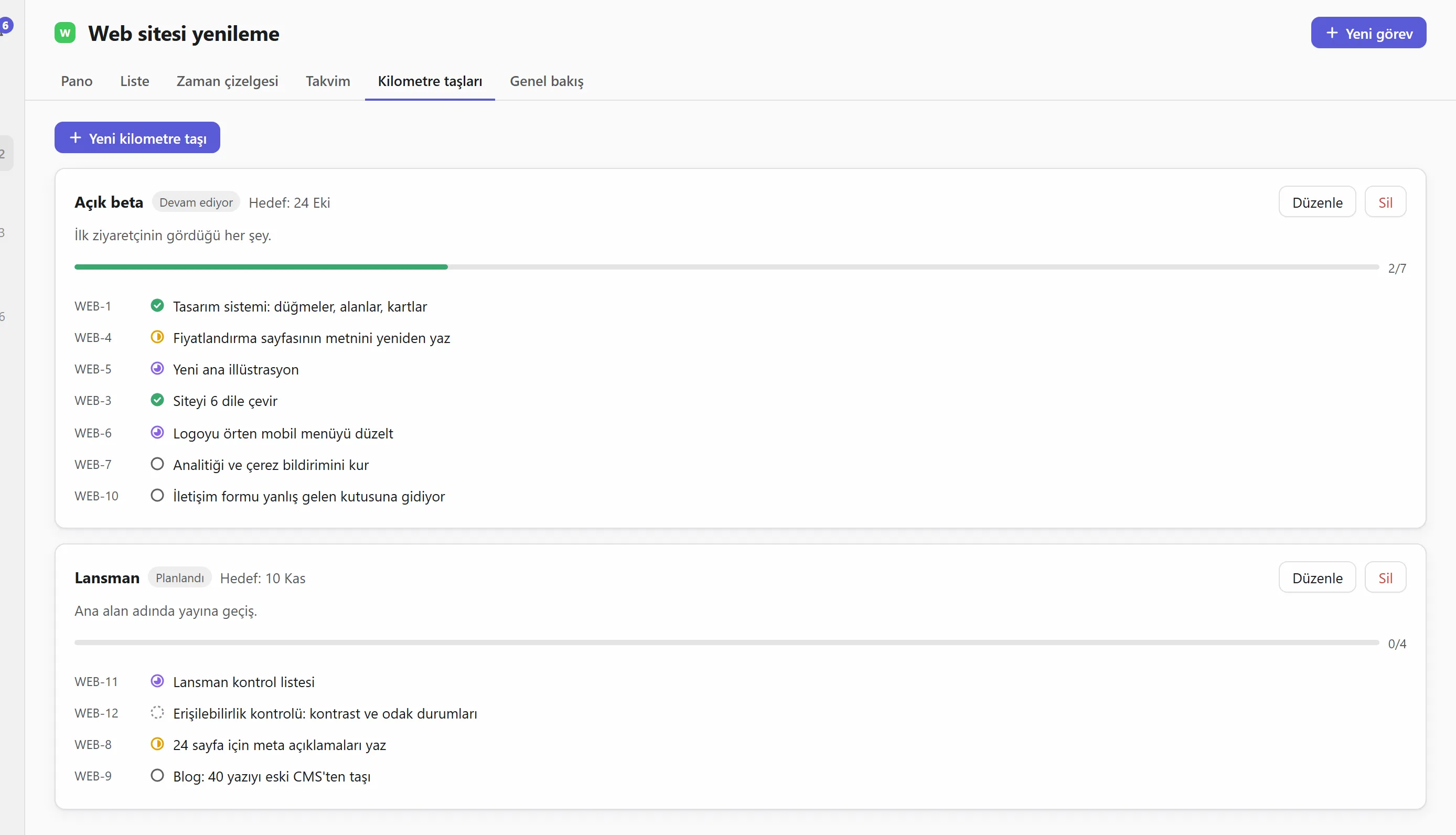
Task: Delete the Lansman milestone with Sil
Action: [1386, 578]
